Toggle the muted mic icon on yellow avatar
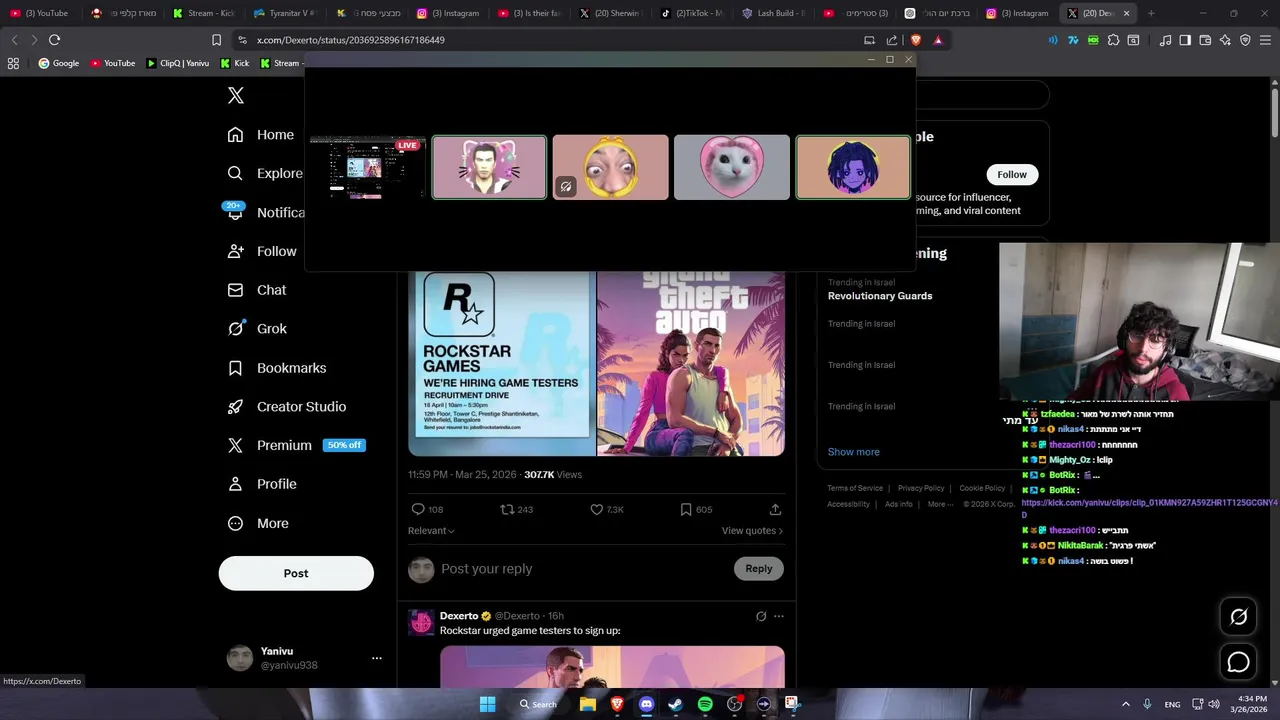This screenshot has width=1280, height=720. (x=565, y=186)
